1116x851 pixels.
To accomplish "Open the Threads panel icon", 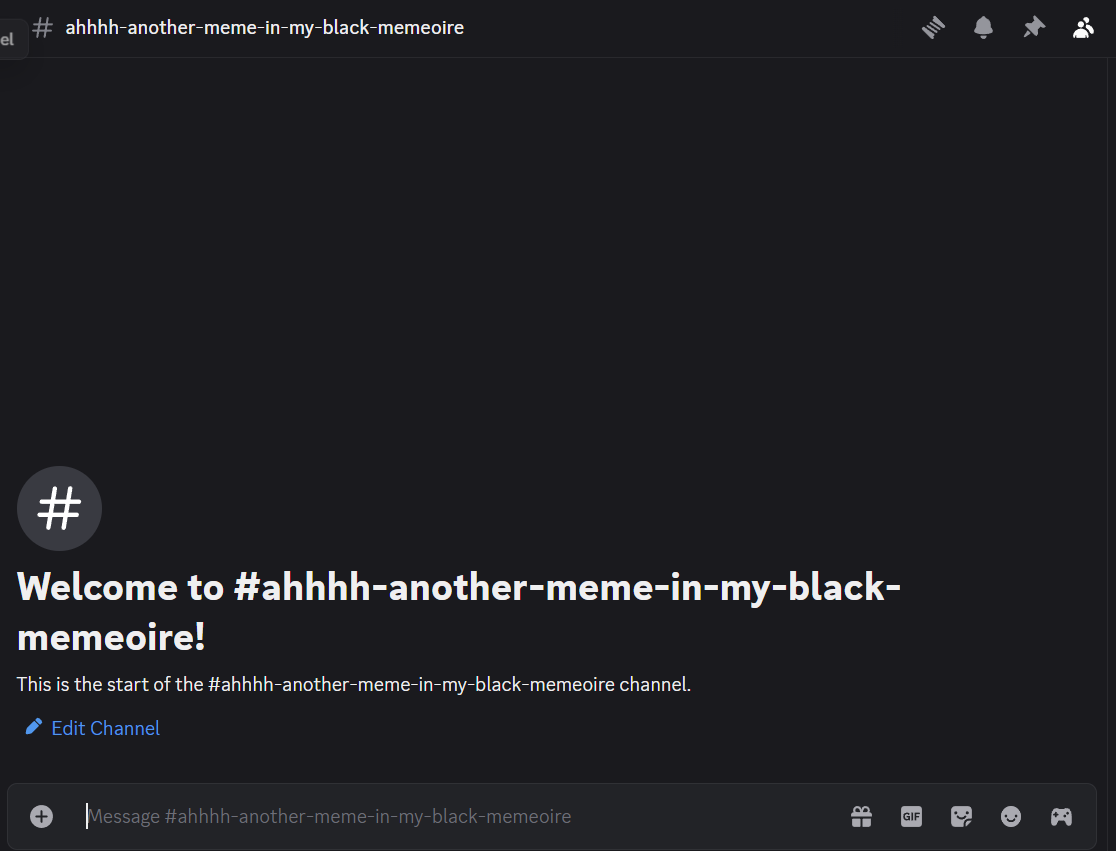I will pyautogui.click(x=933, y=28).
